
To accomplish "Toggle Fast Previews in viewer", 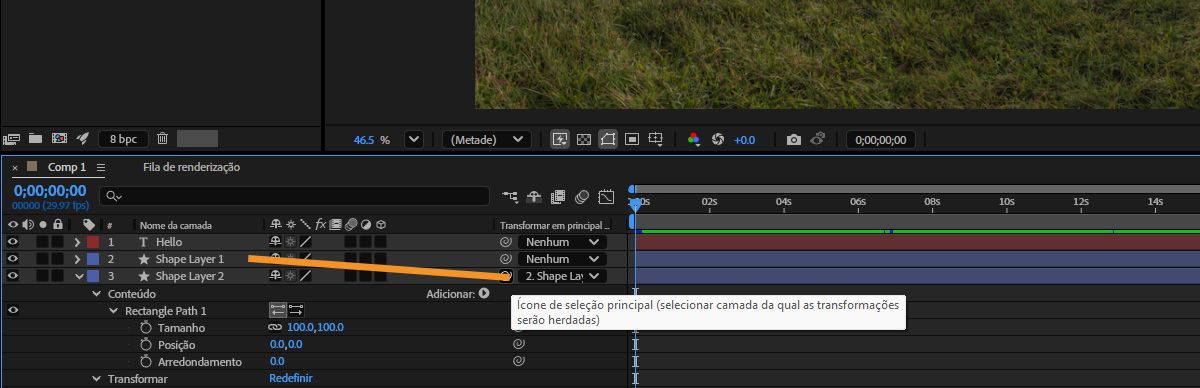I will click(560, 140).
